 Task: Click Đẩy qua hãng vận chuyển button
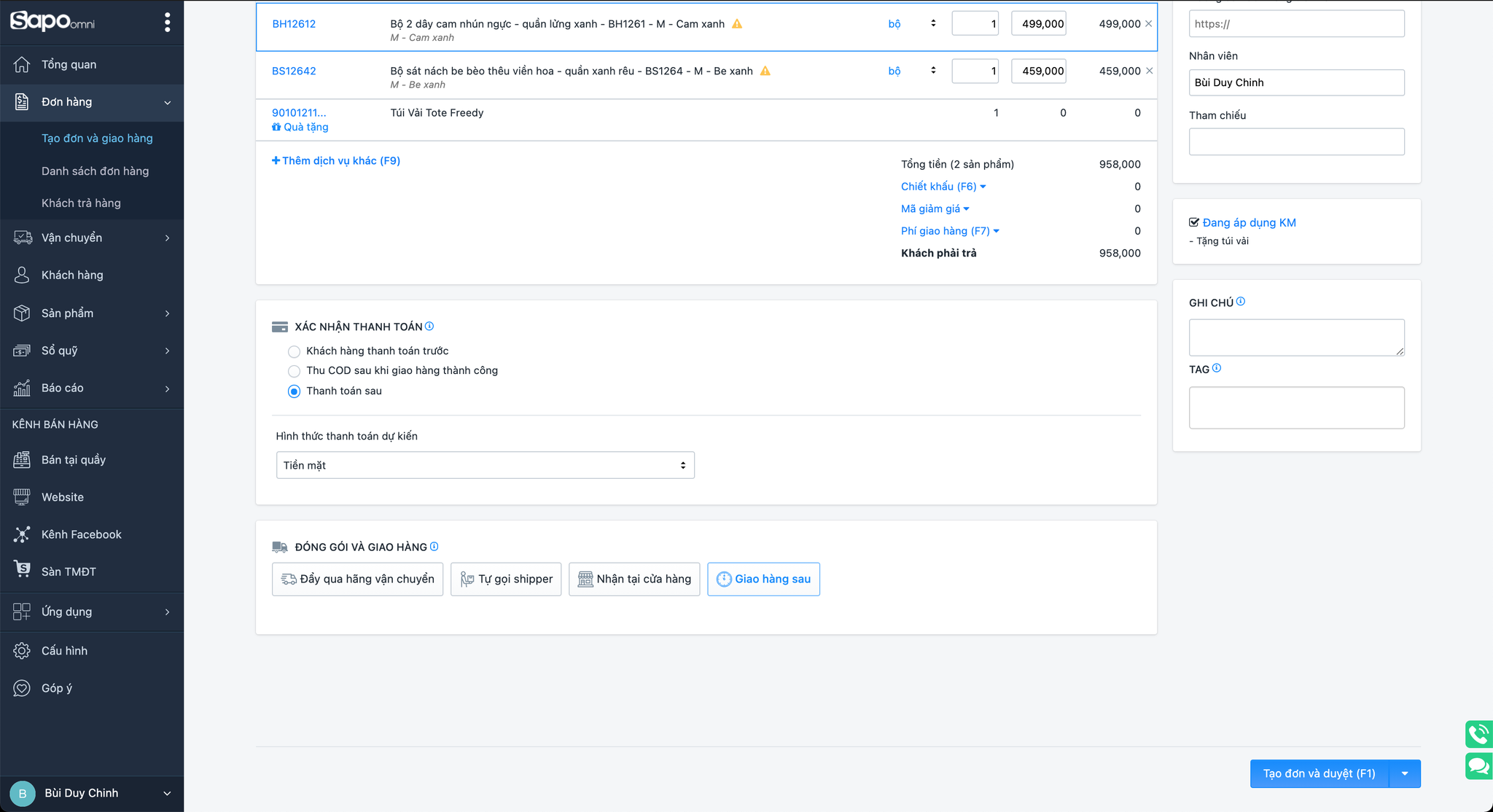[x=357, y=579]
